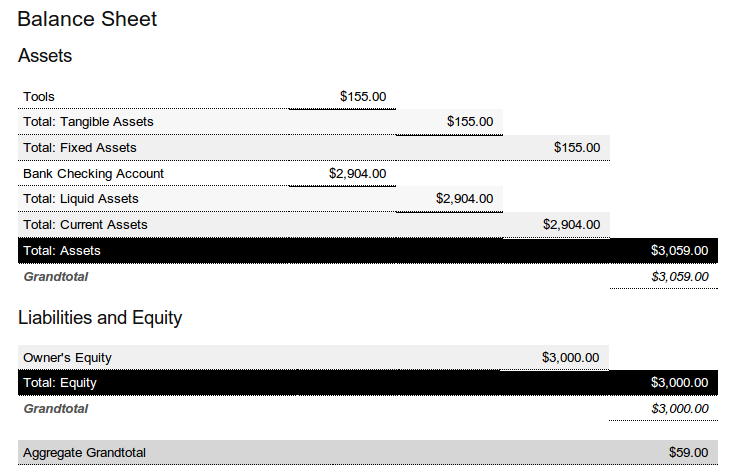This screenshot has height=471, width=750.
Task: Click the Assets Grandtotal amount $3,059.00
Action: pyautogui.click(x=679, y=277)
